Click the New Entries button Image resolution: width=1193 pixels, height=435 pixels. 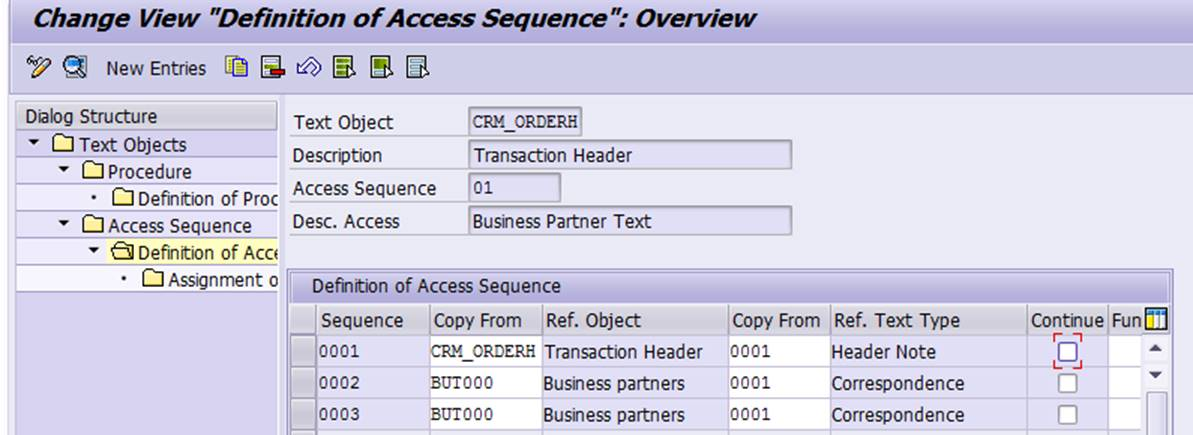click(x=156, y=68)
